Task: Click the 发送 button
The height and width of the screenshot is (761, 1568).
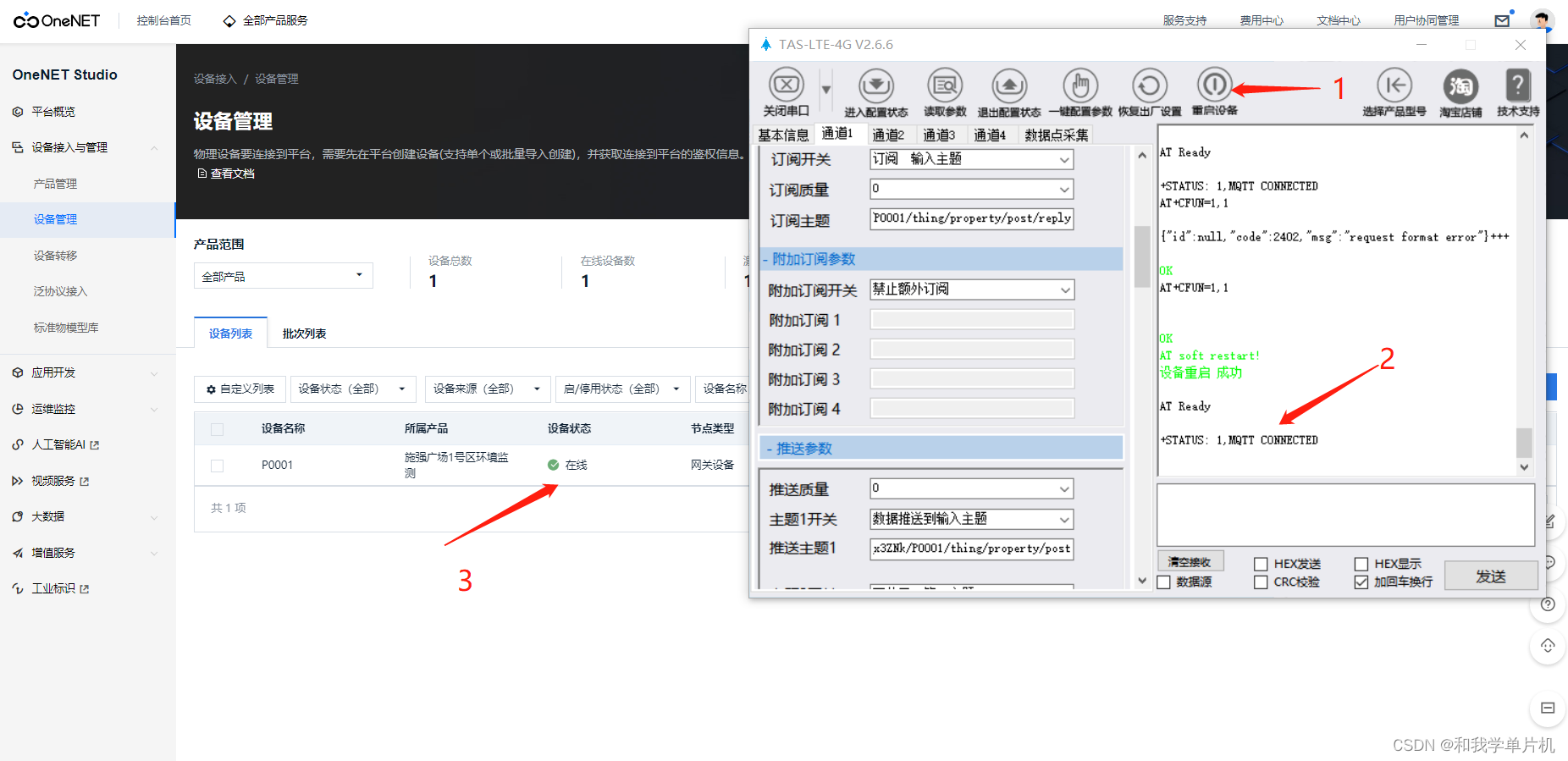Action: click(x=1491, y=576)
